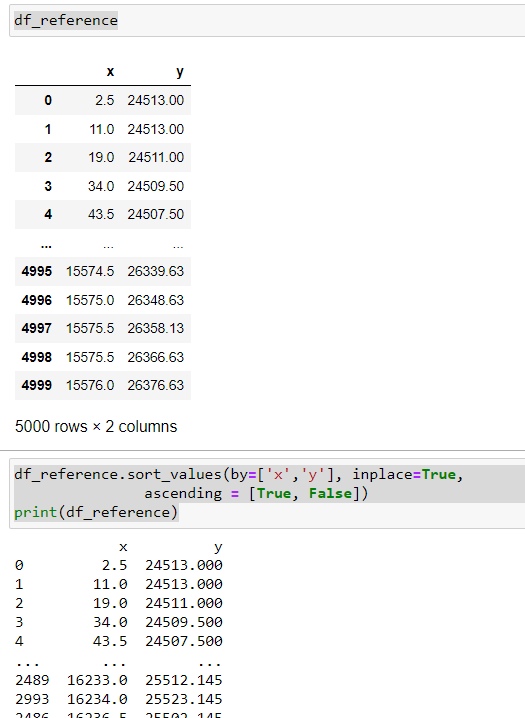The height and width of the screenshot is (718, 525).
Task: Click the bold row index 4999
Action: (x=37, y=385)
